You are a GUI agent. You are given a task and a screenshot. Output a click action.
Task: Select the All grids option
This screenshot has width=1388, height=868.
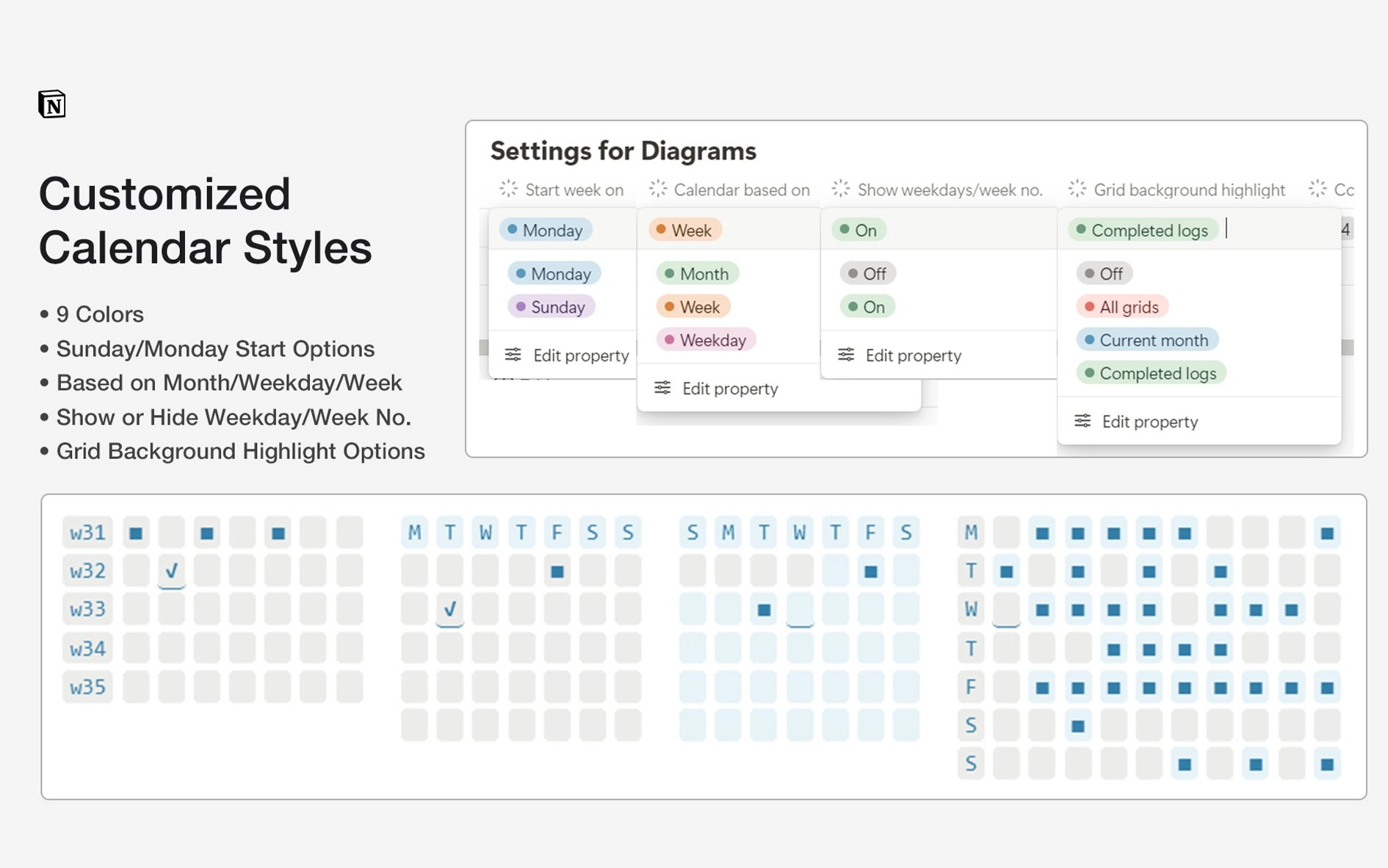coord(1122,307)
